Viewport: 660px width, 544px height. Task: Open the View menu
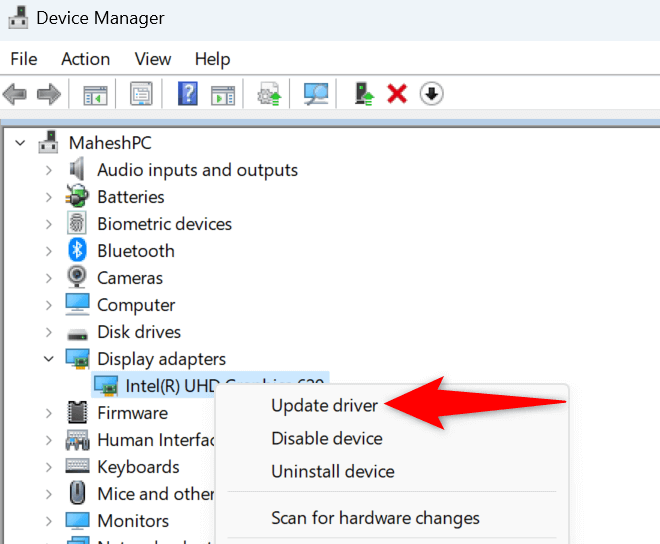click(153, 59)
